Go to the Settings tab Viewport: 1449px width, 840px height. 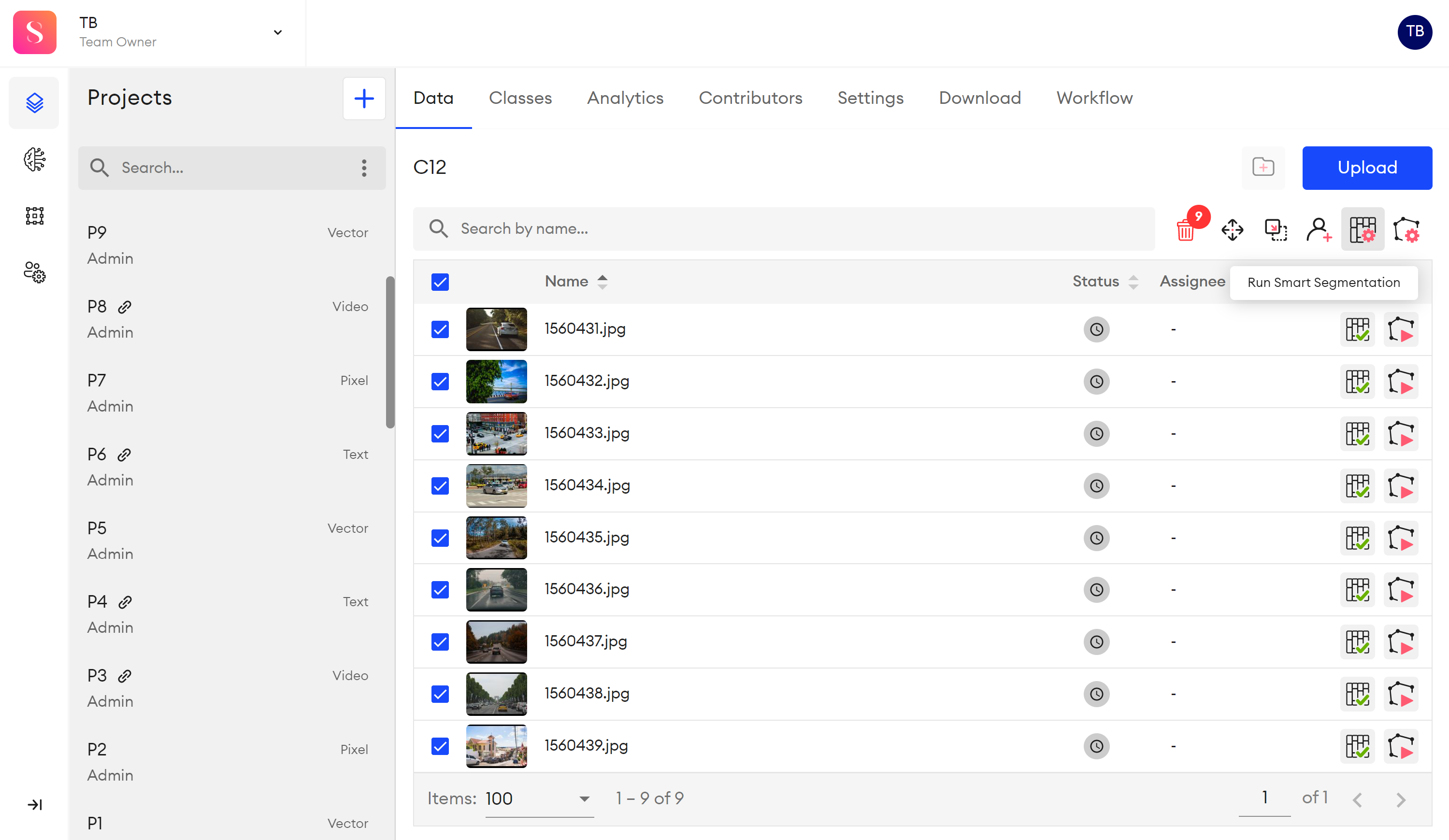click(x=871, y=98)
